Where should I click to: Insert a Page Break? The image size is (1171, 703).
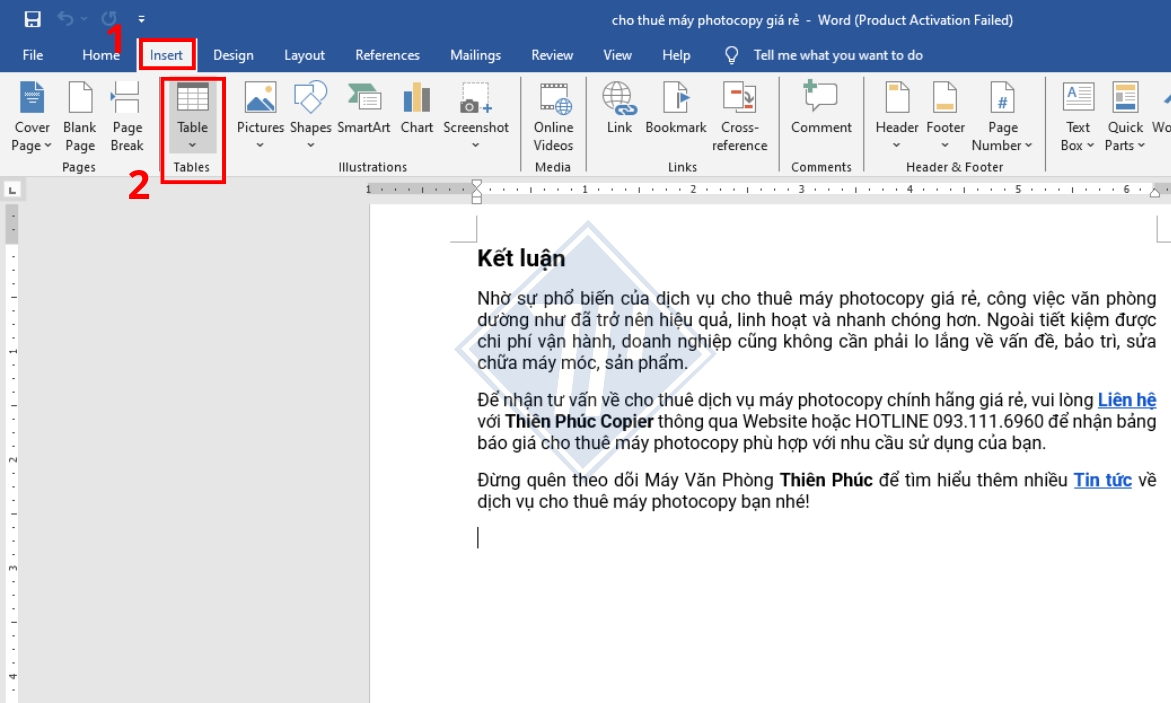tap(127, 116)
